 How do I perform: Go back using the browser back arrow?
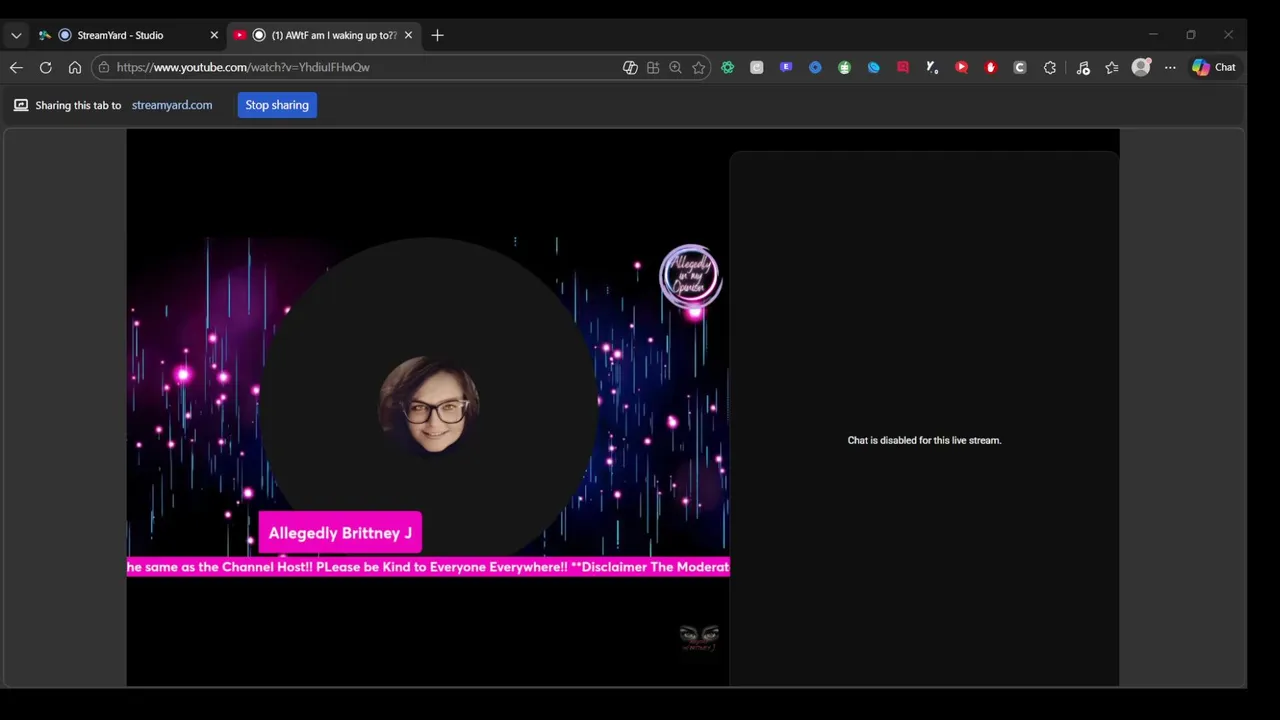tap(16, 67)
